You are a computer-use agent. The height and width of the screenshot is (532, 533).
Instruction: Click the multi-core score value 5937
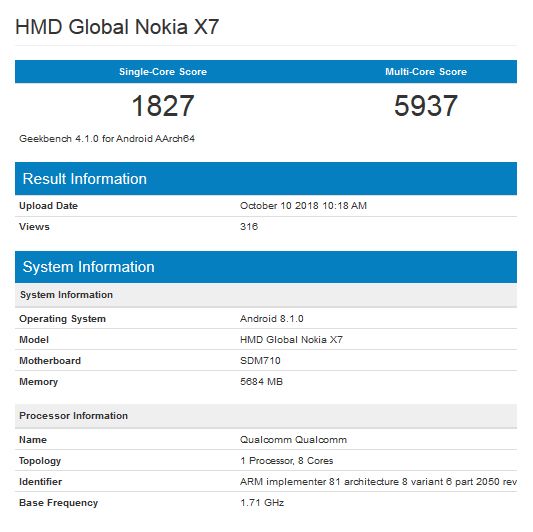(426, 106)
